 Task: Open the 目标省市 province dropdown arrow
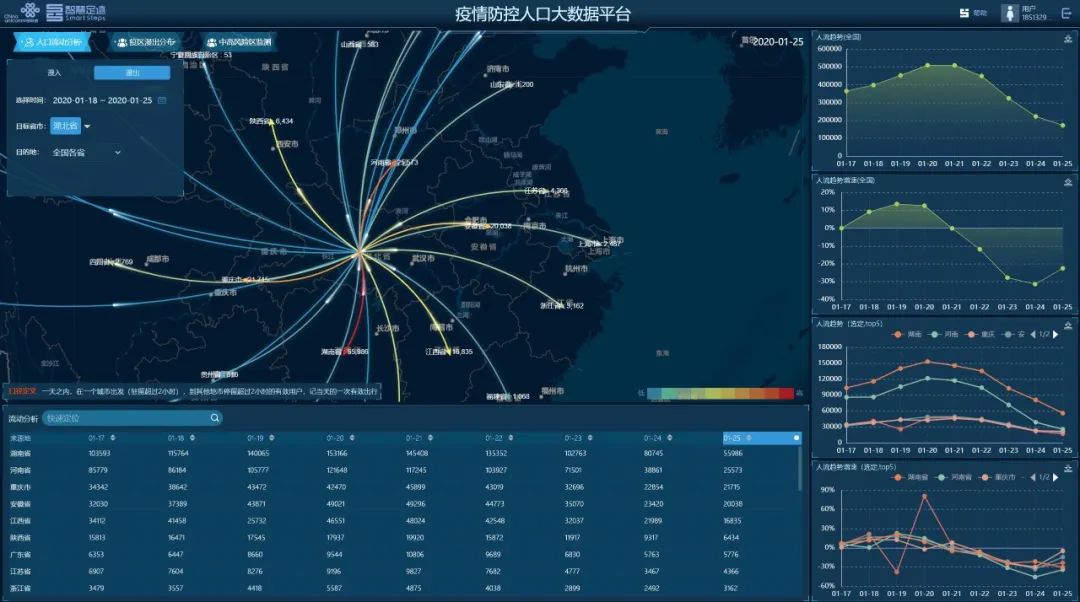87,126
